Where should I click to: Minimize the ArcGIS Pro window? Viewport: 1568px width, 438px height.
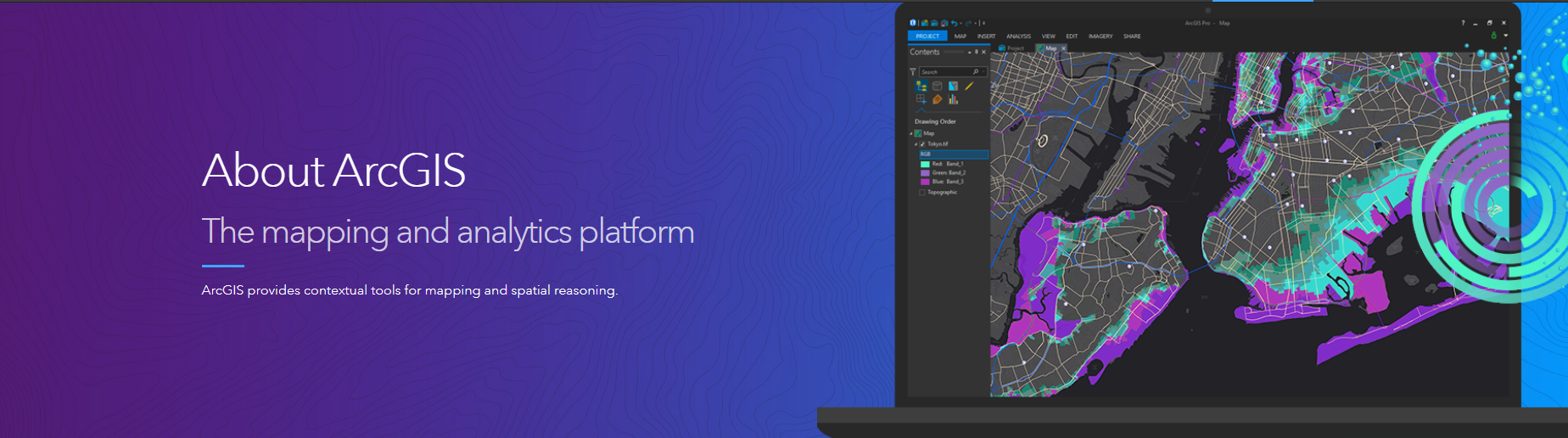pyautogui.click(x=1476, y=24)
